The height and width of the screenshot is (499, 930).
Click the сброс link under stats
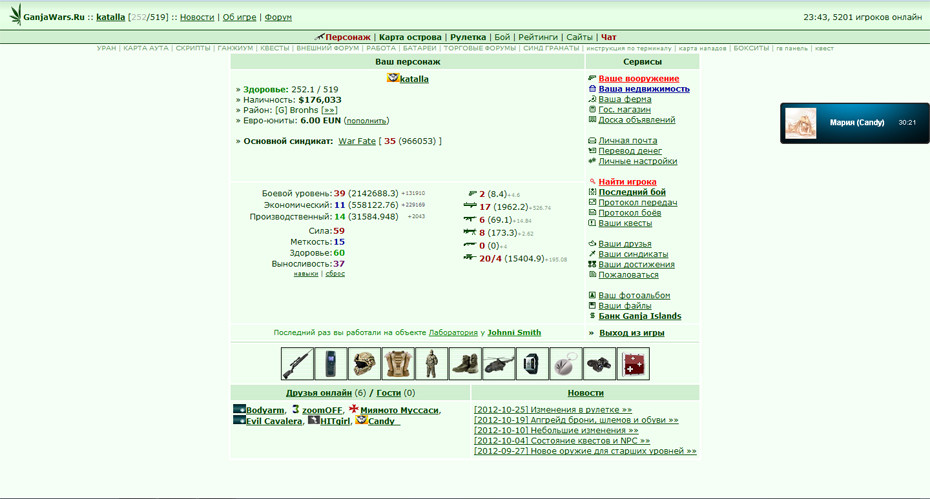tap(335, 274)
